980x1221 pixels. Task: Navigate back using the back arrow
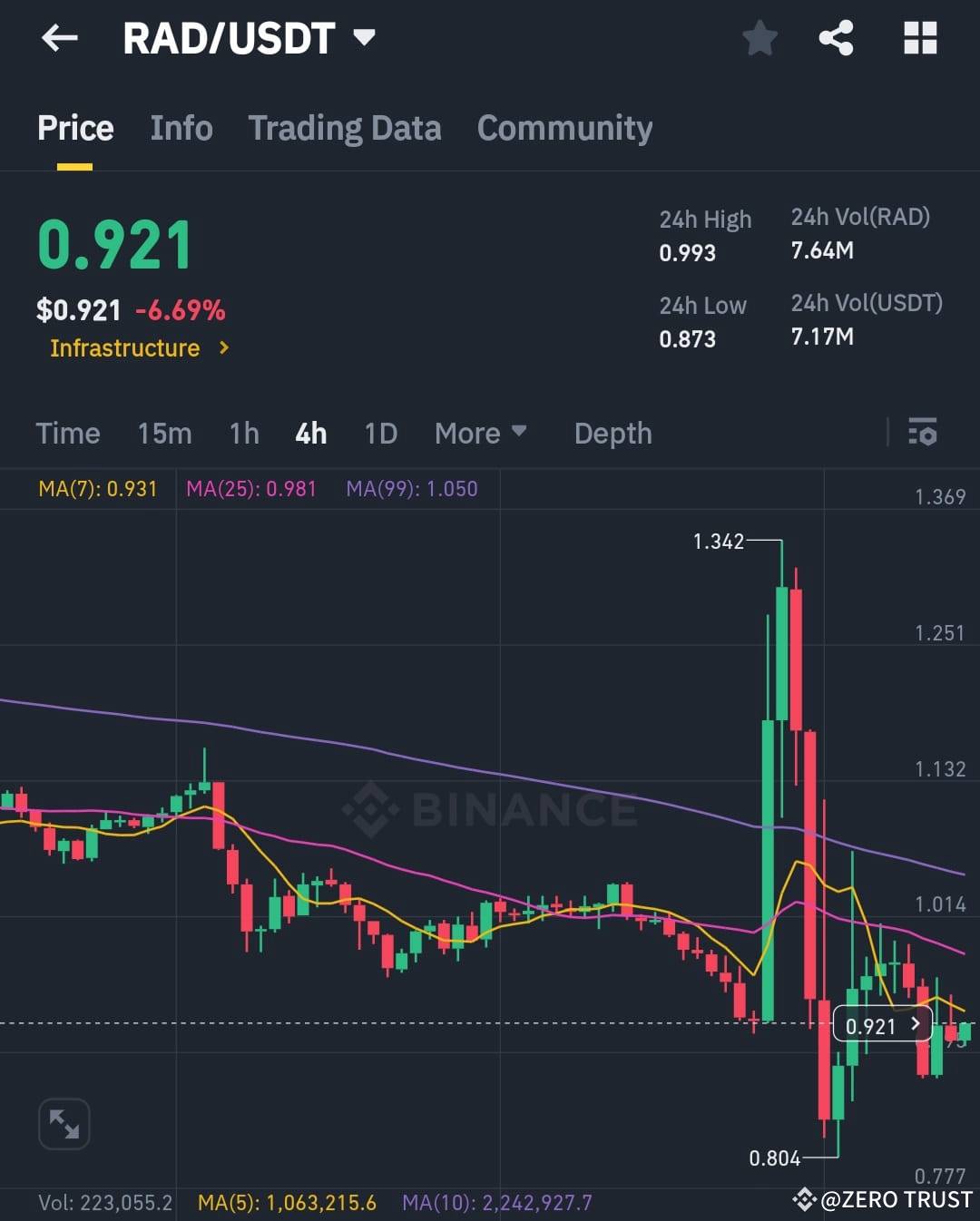click(58, 38)
